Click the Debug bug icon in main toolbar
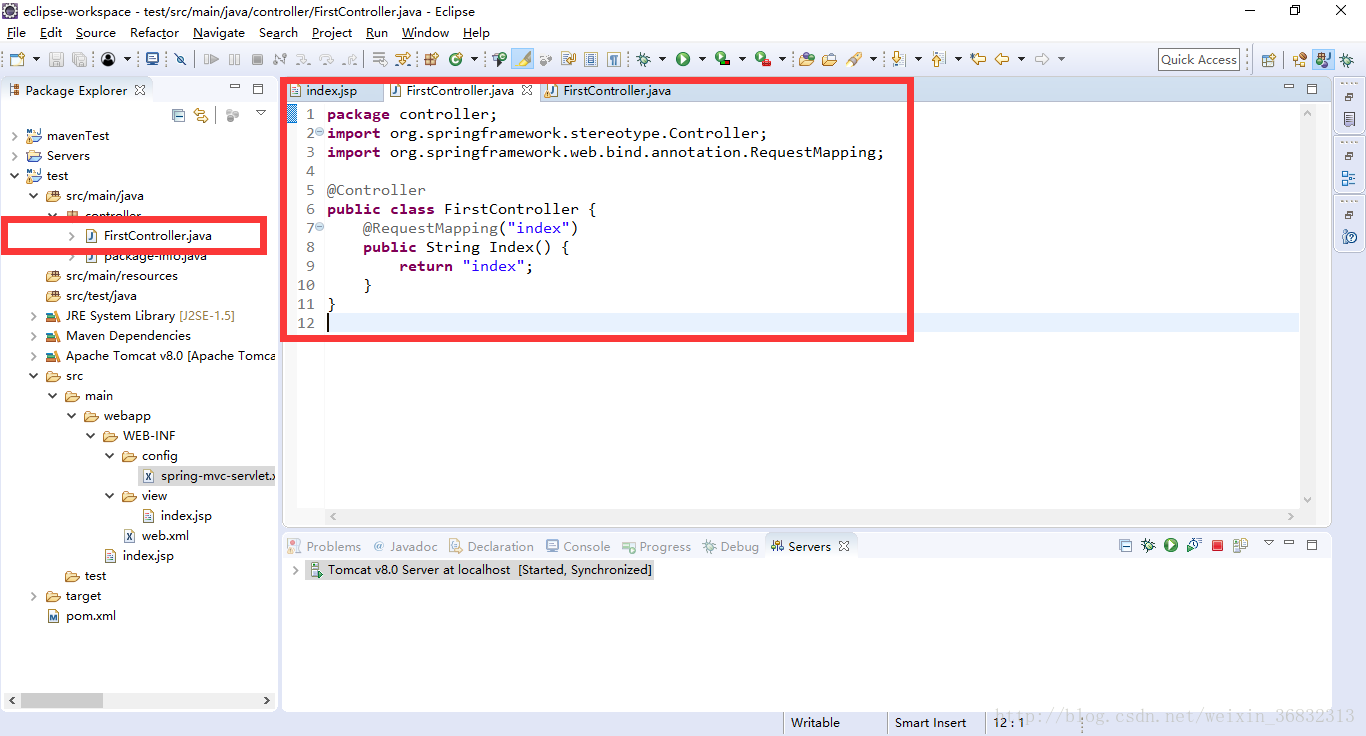Screen dimensions: 1366x736 pyautogui.click(x=643, y=60)
